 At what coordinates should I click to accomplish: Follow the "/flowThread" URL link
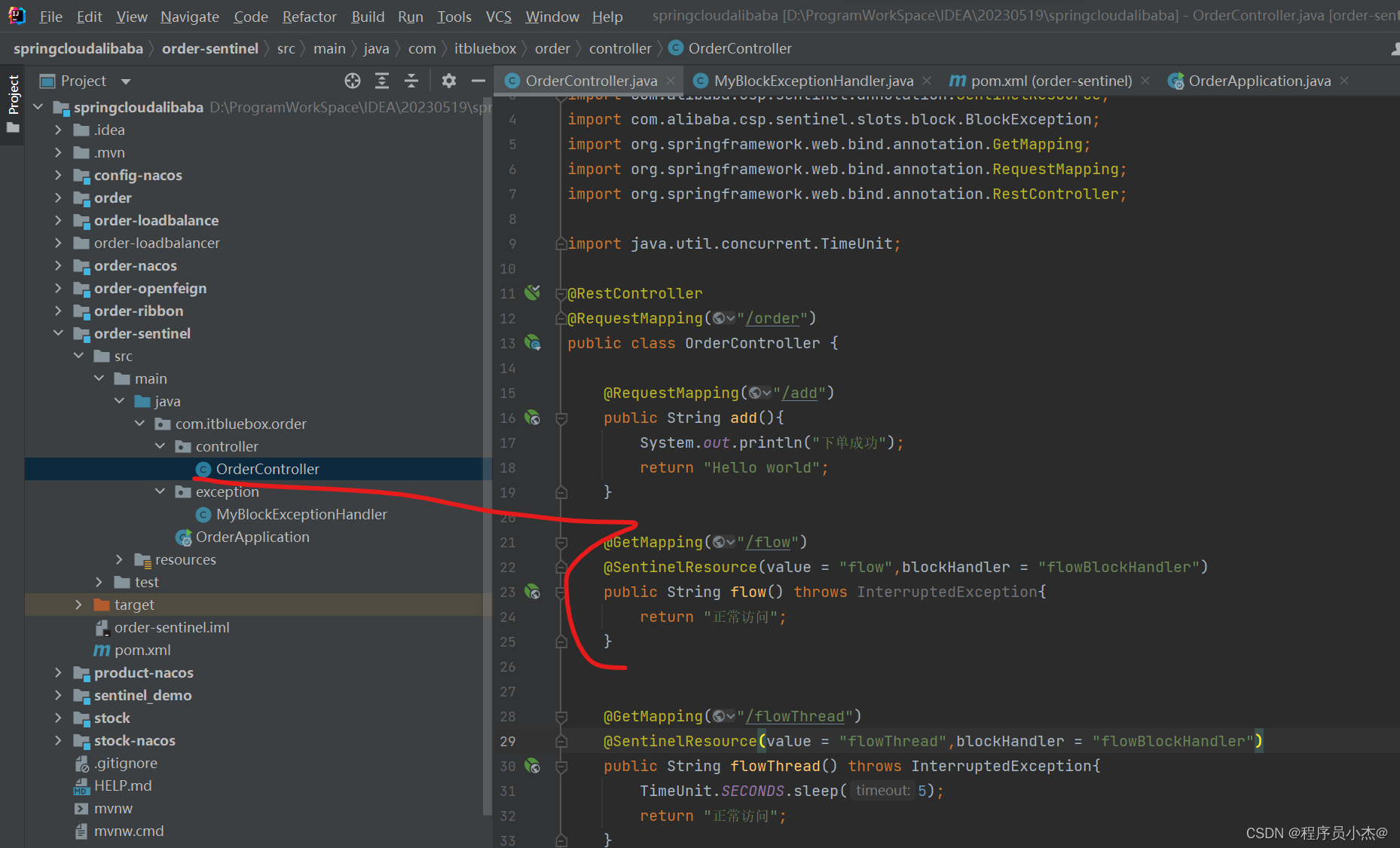tap(795, 716)
